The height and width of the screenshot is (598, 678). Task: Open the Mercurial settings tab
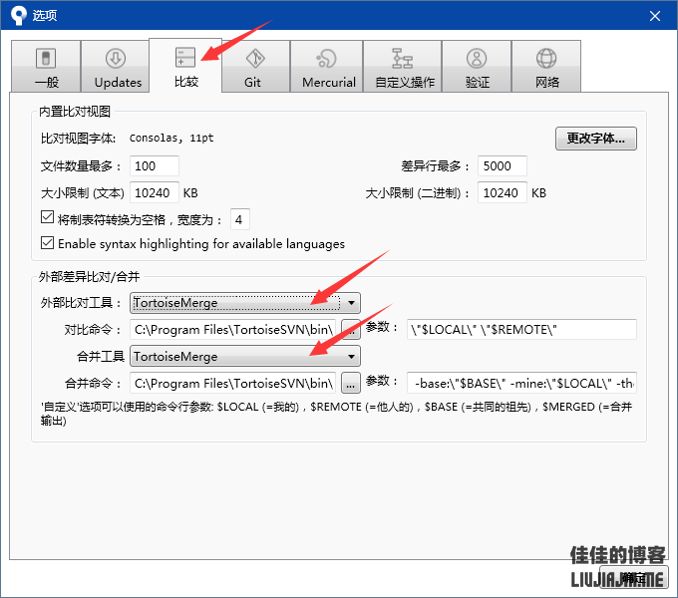(329, 68)
